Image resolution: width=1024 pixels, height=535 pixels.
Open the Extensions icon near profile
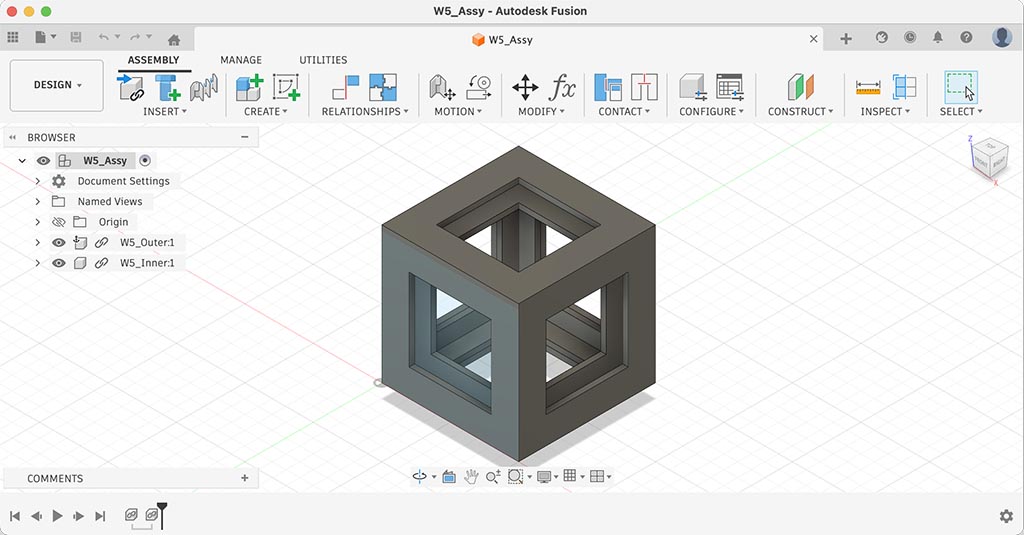[x=882, y=37]
